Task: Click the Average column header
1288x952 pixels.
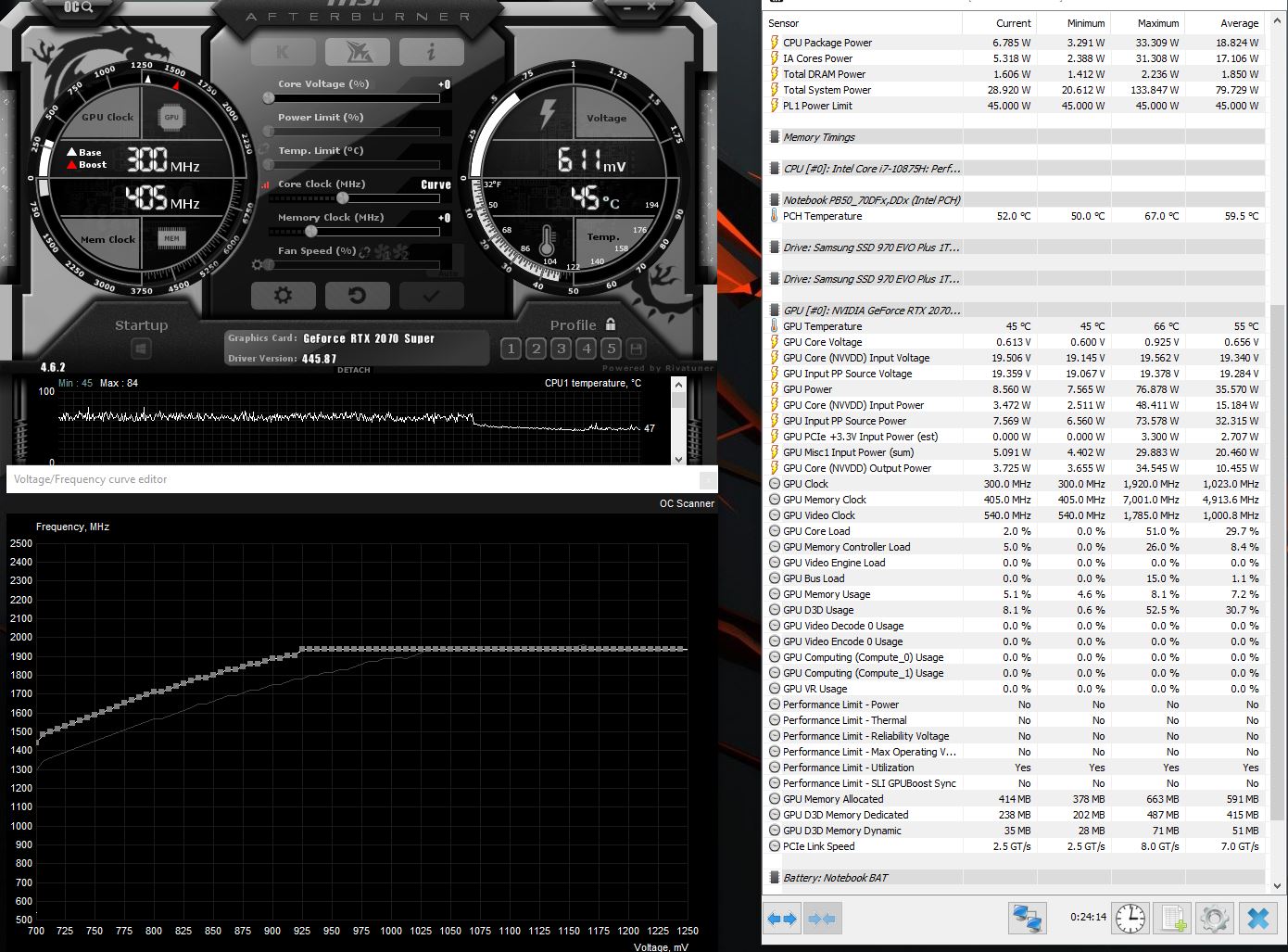Action: coord(1224,23)
